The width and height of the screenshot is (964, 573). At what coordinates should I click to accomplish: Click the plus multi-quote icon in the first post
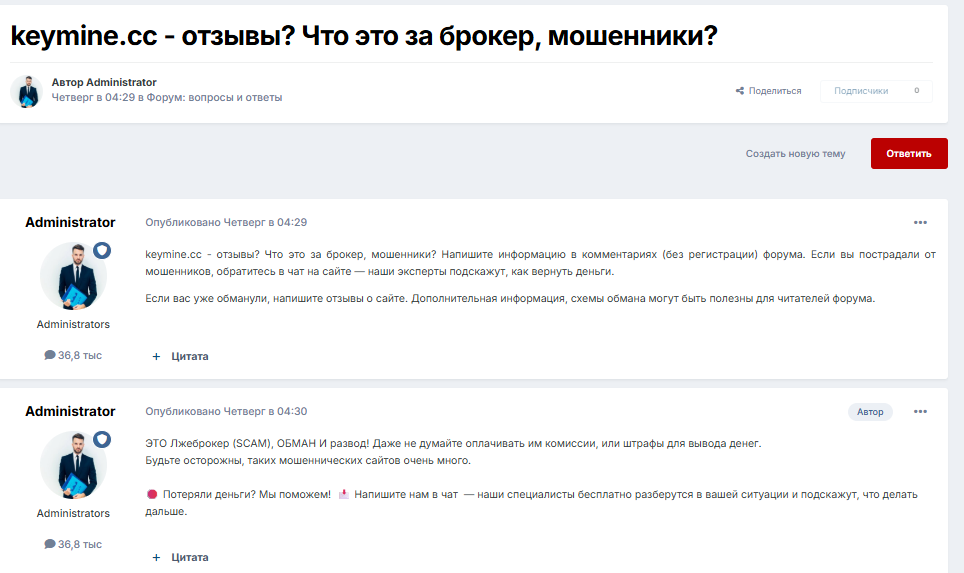coord(156,356)
